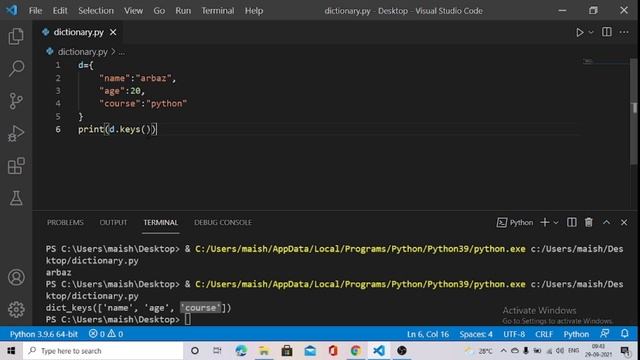Split the editor to the right
The width and height of the screenshot is (640, 360).
point(607,32)
